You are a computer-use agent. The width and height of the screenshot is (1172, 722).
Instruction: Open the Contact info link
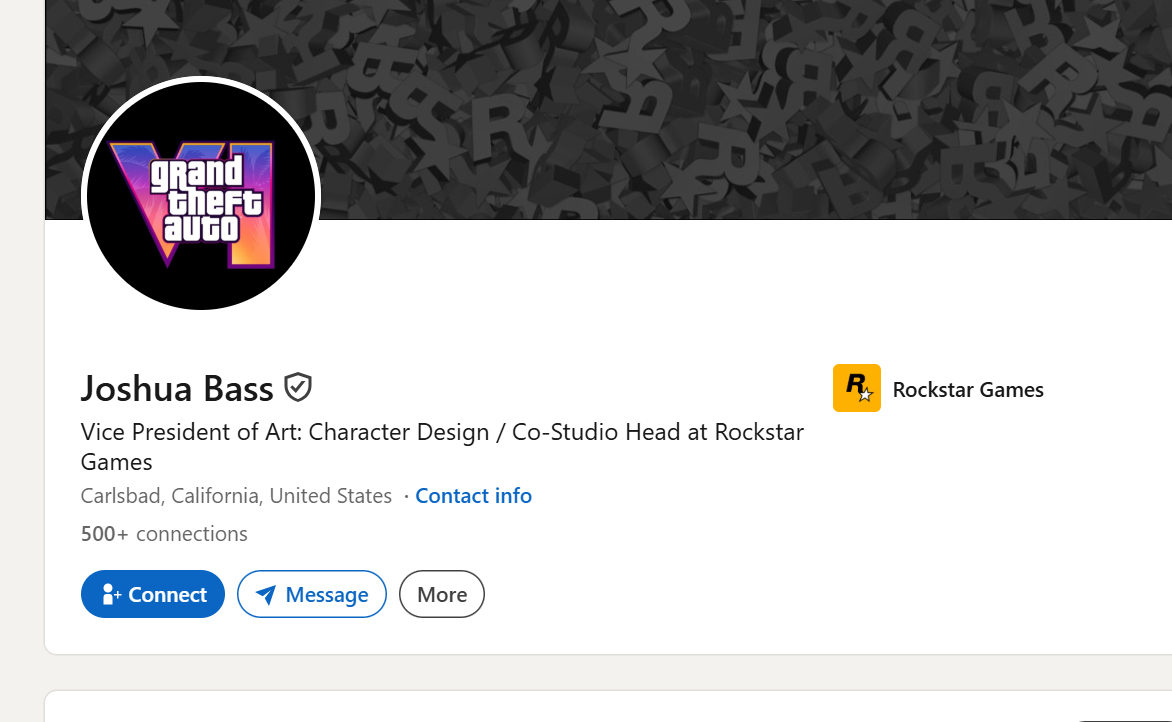tap(473, 496)
